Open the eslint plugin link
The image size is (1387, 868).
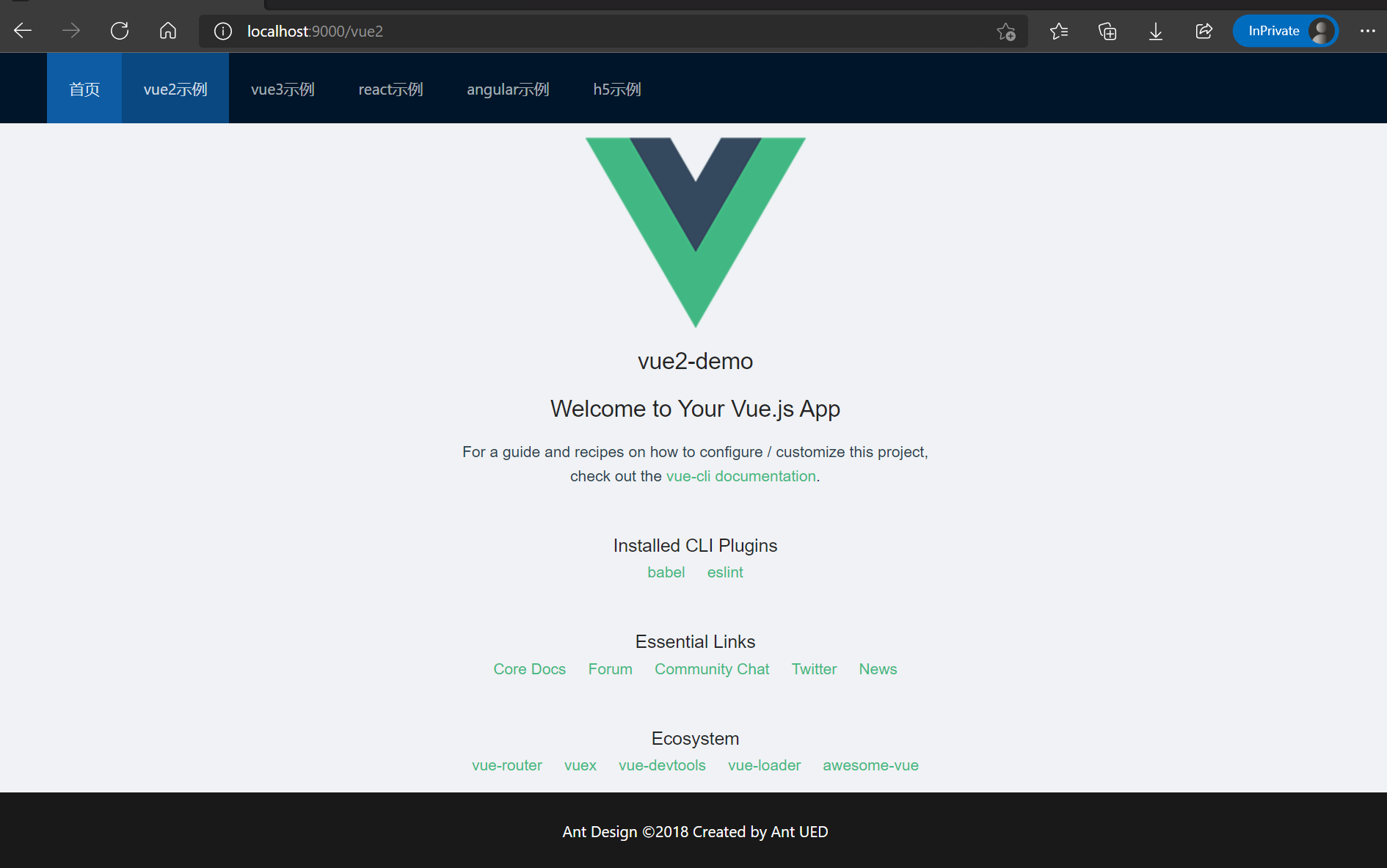pyautogui.click(x=725, y=572)
